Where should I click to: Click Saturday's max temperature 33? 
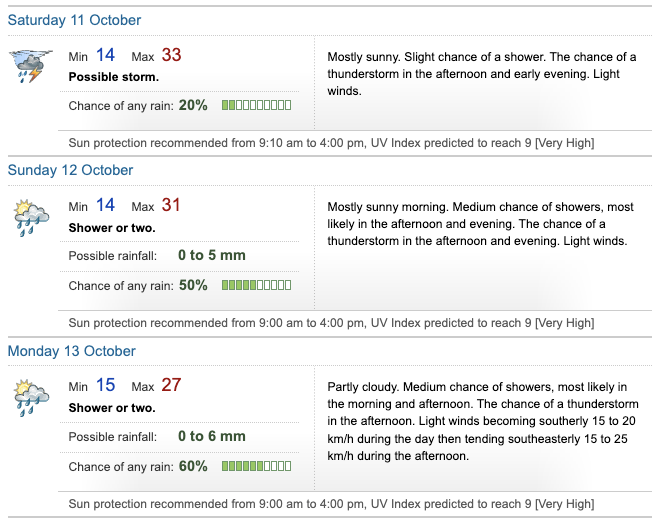tap(171, 56)
